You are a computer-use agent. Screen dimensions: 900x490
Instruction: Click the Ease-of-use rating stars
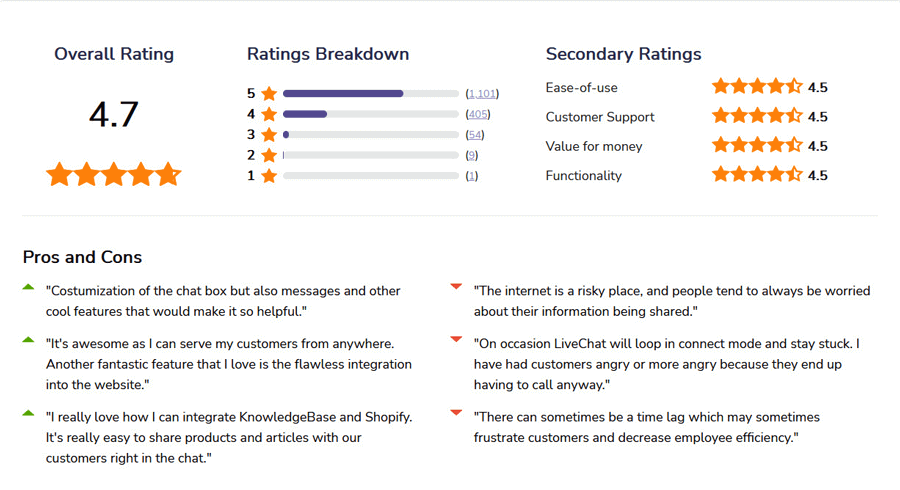click(756, 87)
